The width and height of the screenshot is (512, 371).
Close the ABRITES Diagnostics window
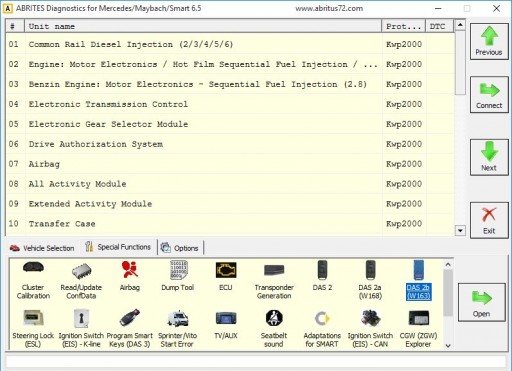(496, 8)
